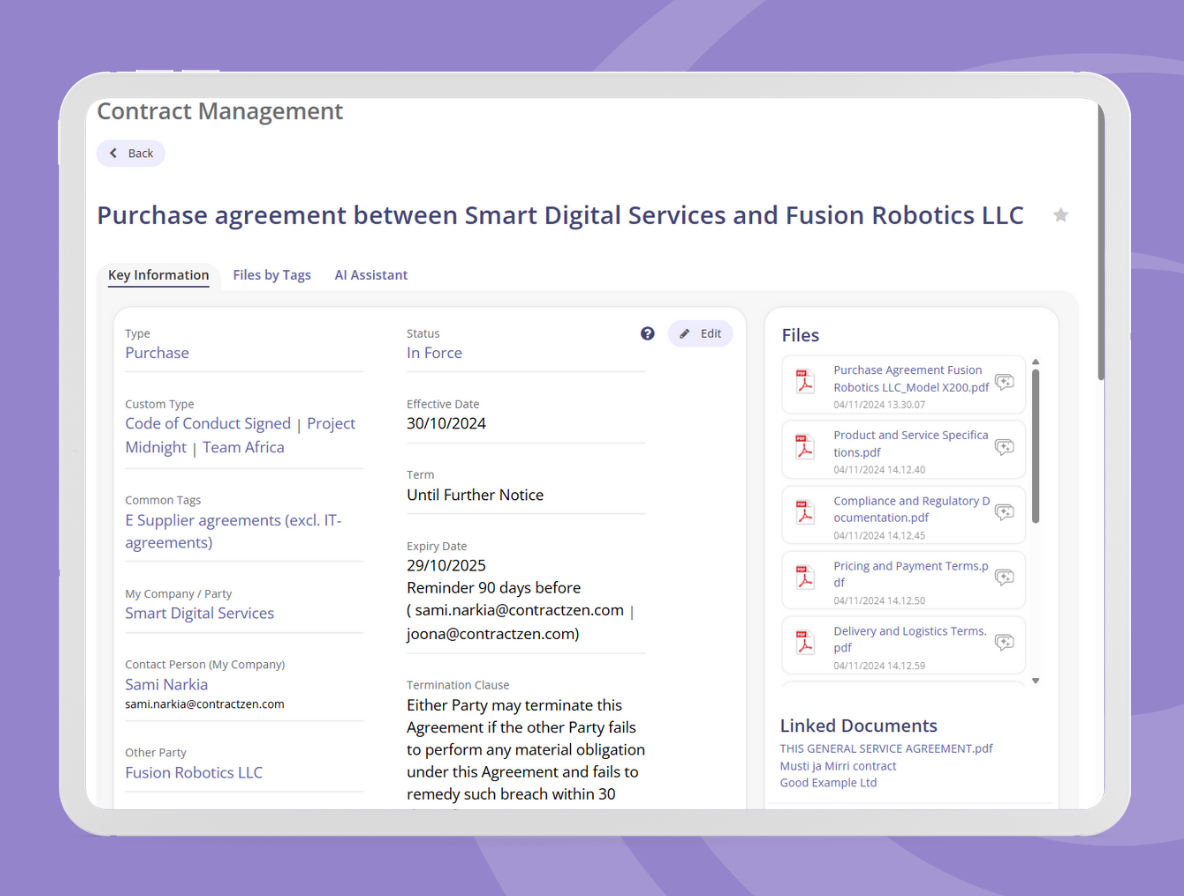Click the help question mark icon
Image resolution: width=1184 pixels, height=896 pixels.
[648, 334]
